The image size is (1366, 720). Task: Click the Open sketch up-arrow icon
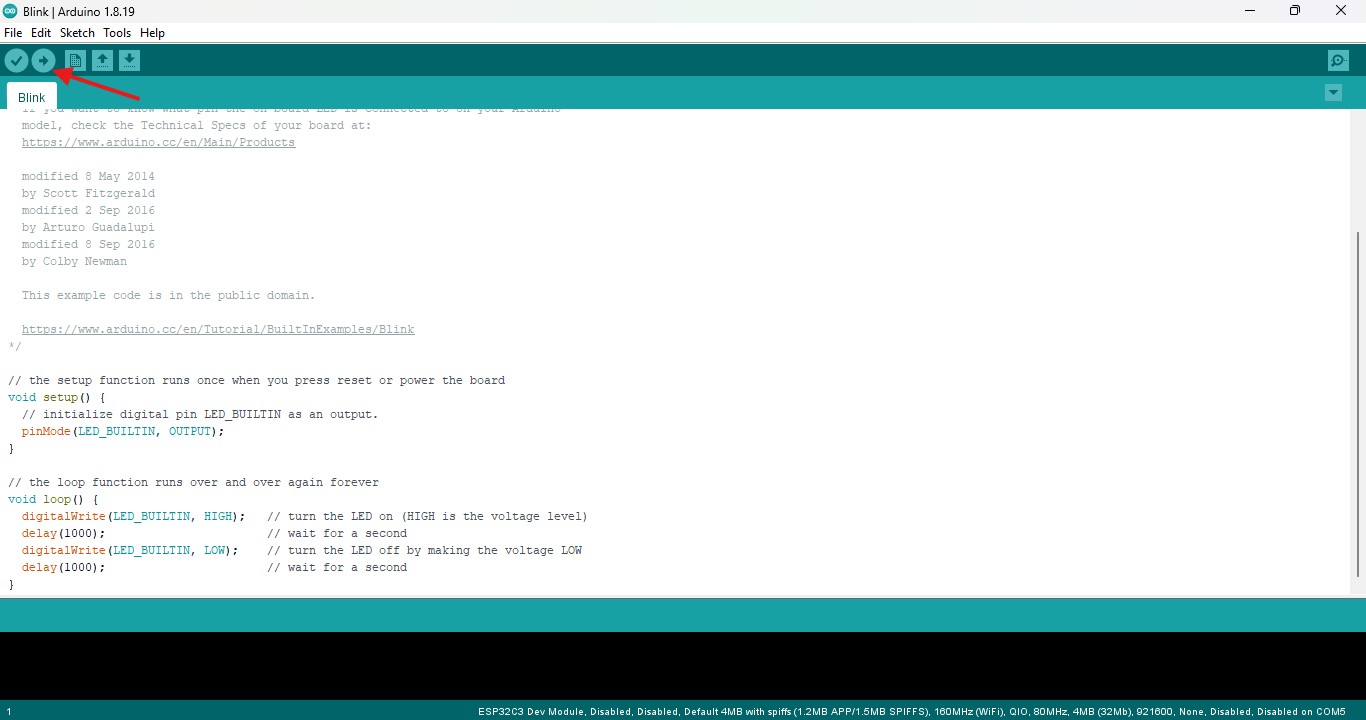[102, 61]
